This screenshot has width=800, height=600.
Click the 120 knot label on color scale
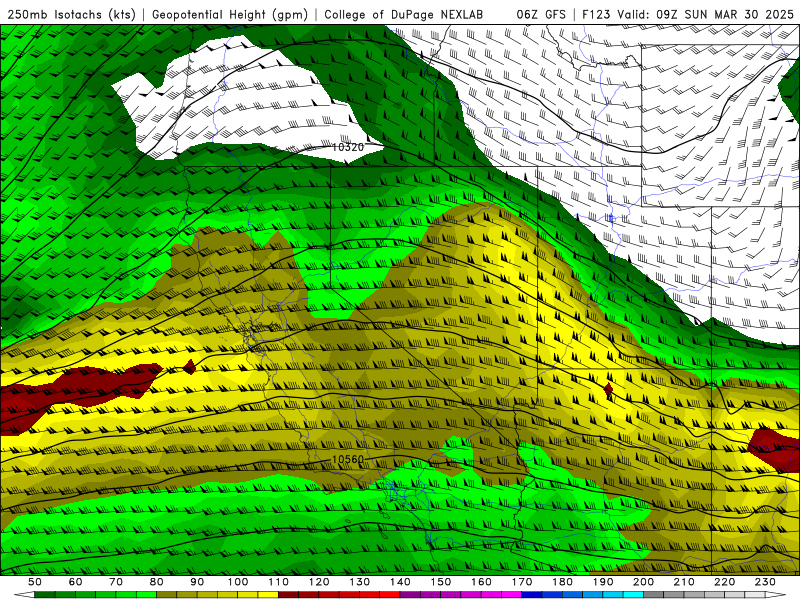pyautogui.click(x=319, y=582)
